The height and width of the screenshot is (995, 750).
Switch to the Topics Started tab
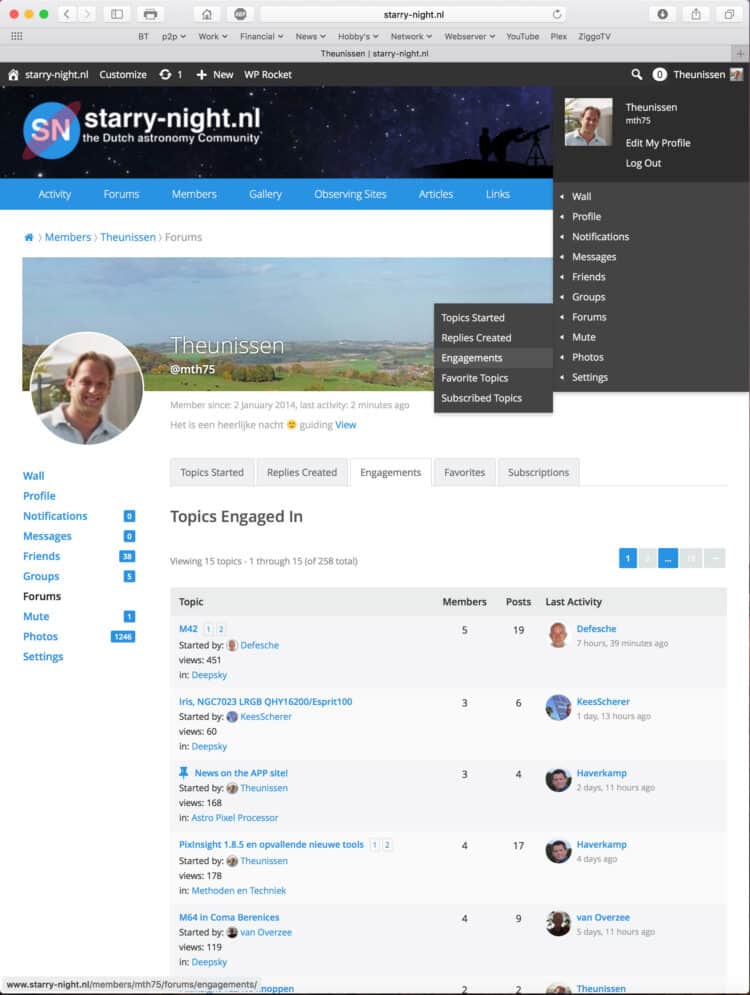click(212, 472)
